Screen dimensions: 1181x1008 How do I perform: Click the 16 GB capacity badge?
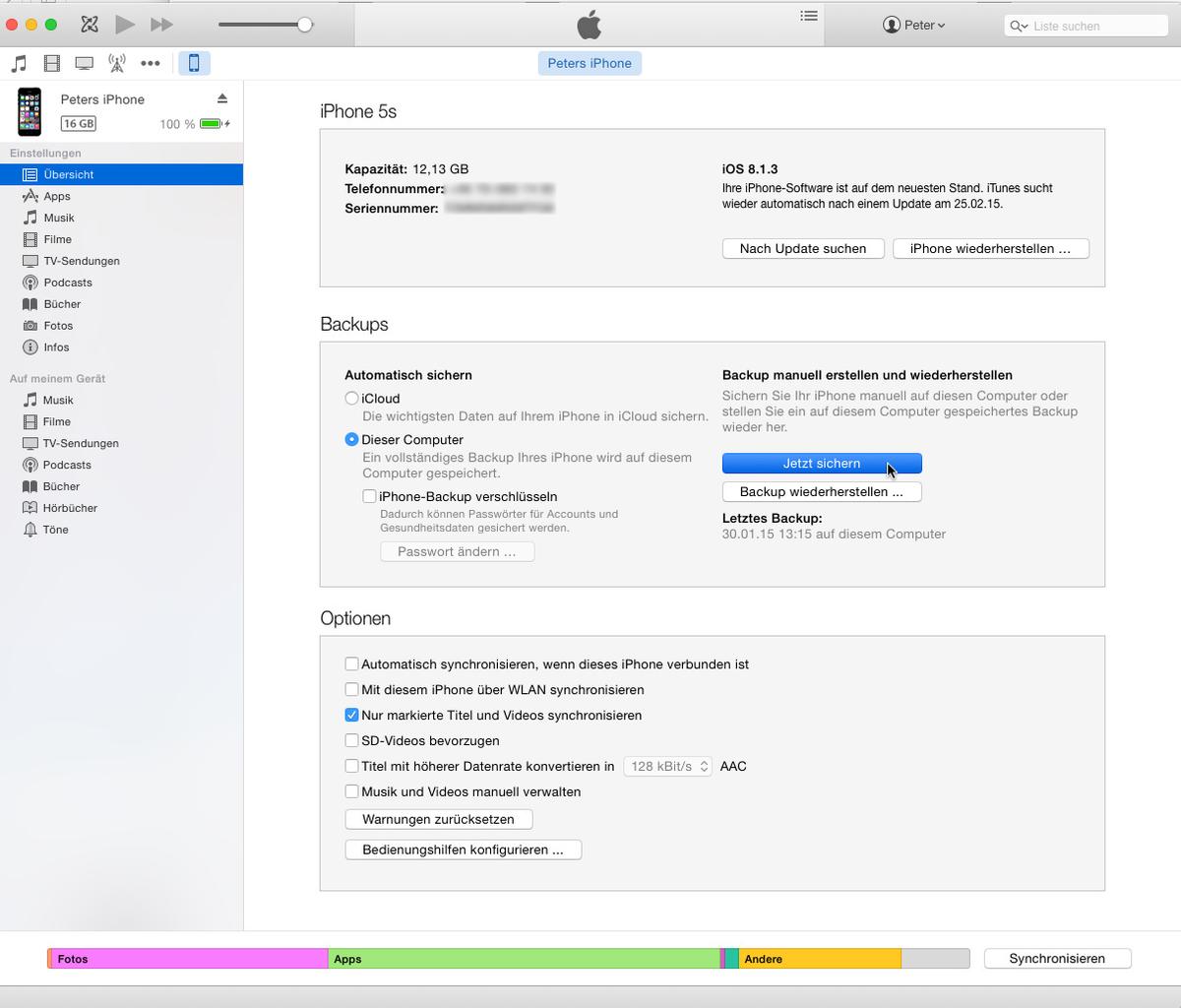pos(79,124)
